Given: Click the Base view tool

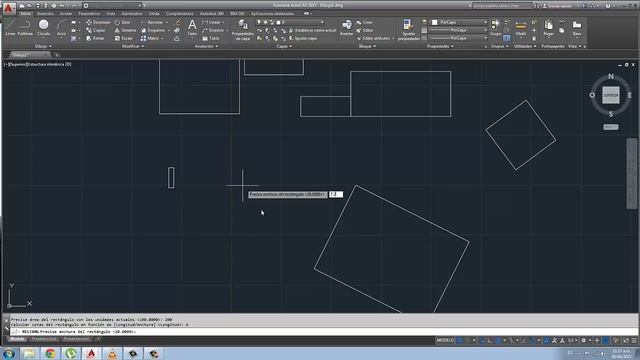Looking at the screenshot, I should (x=577, y=28).
